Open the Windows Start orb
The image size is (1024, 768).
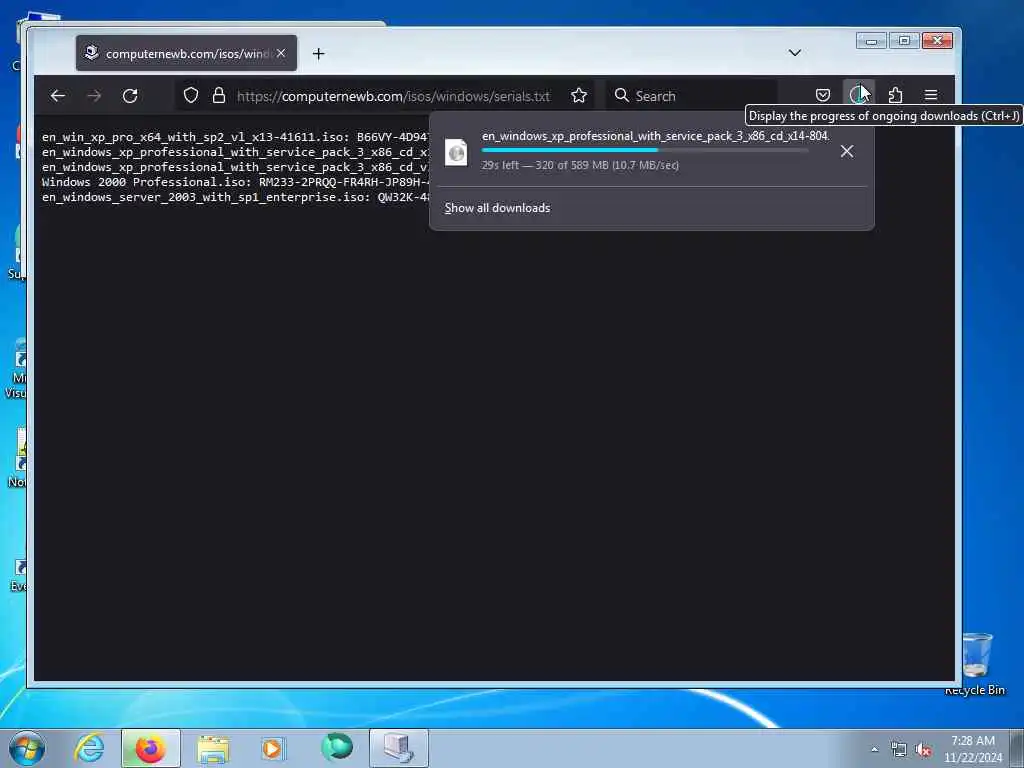point(27,748)
